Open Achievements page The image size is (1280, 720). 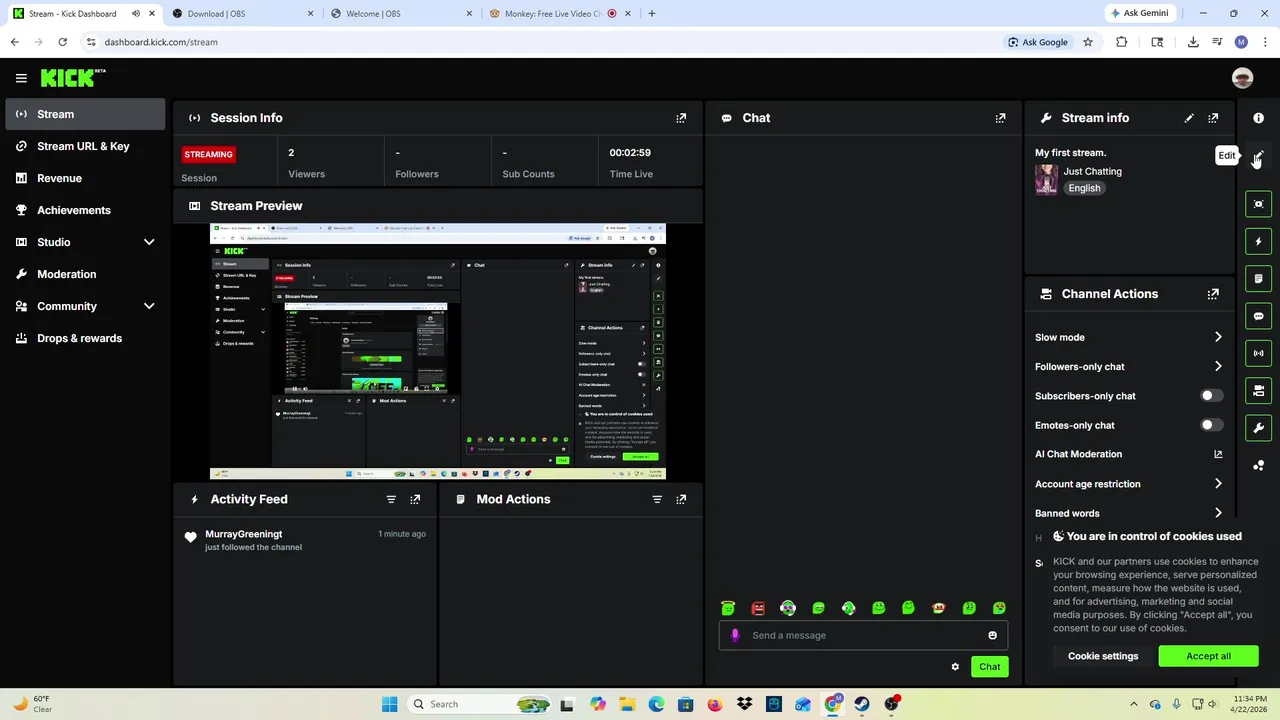point(85,210)
